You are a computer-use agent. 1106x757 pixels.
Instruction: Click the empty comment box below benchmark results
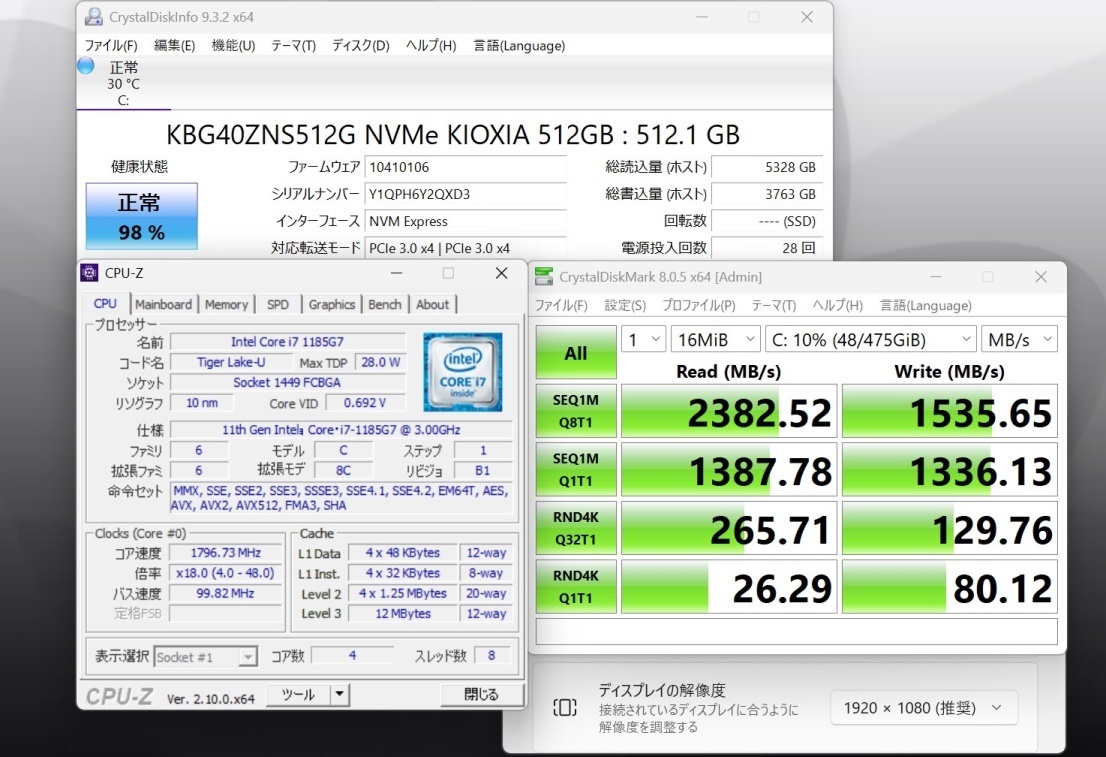click(796, 631)
